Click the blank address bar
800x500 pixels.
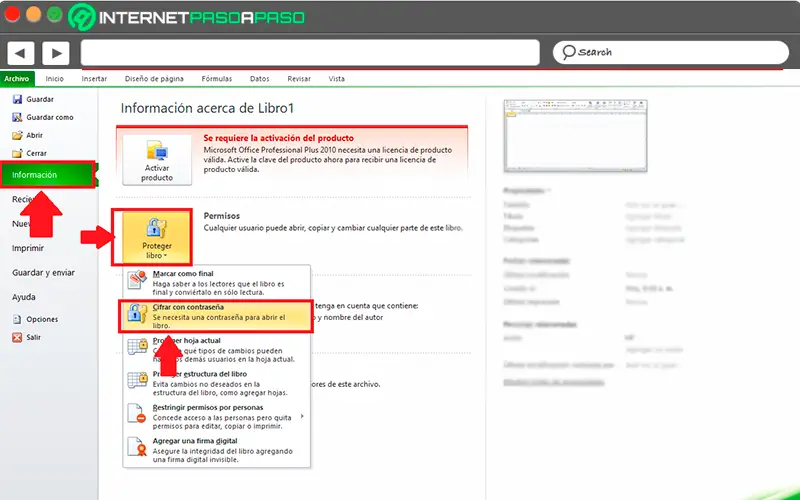click(310, 53)
